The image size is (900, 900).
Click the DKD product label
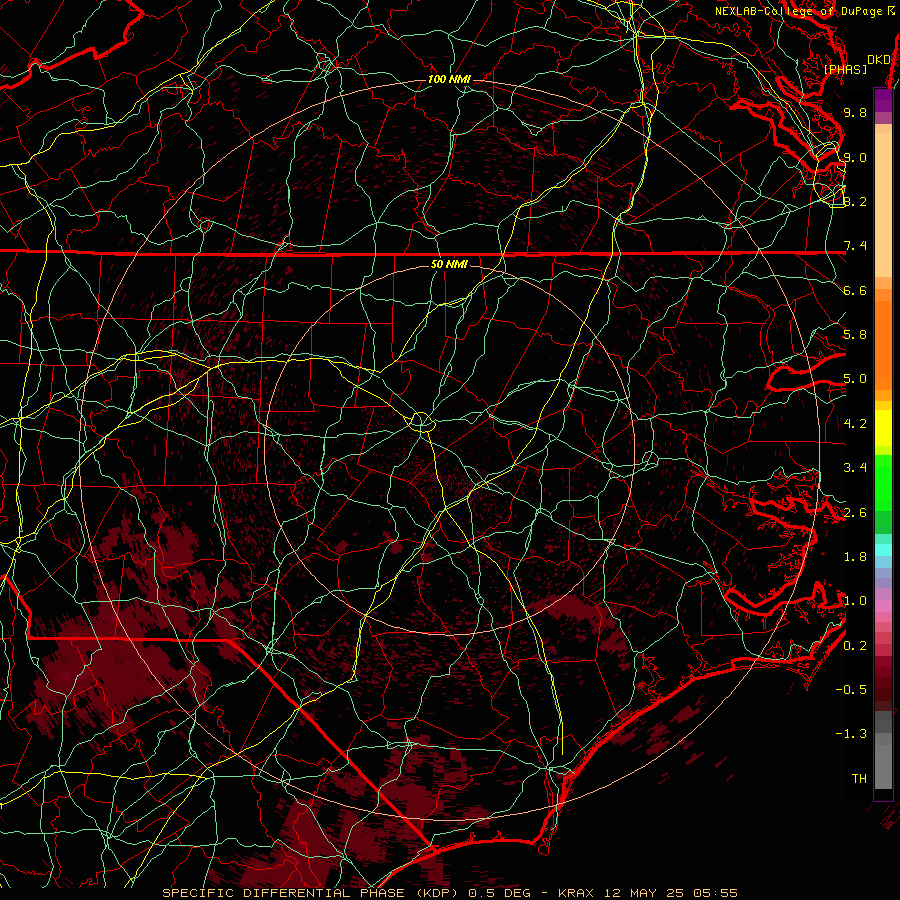pyautogui.click(x=878, y=59)
